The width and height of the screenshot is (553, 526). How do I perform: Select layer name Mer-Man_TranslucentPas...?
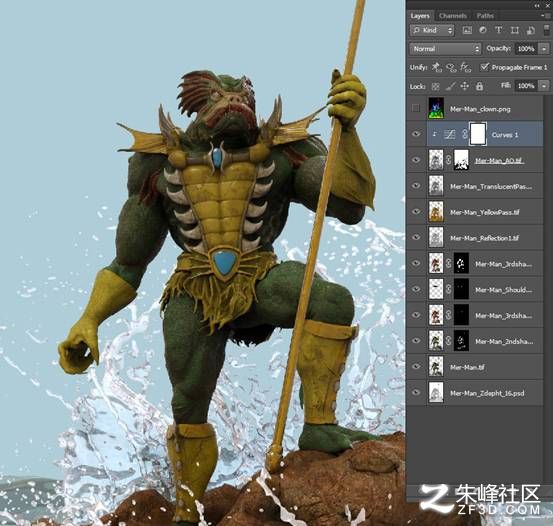[x=491, y=186]
